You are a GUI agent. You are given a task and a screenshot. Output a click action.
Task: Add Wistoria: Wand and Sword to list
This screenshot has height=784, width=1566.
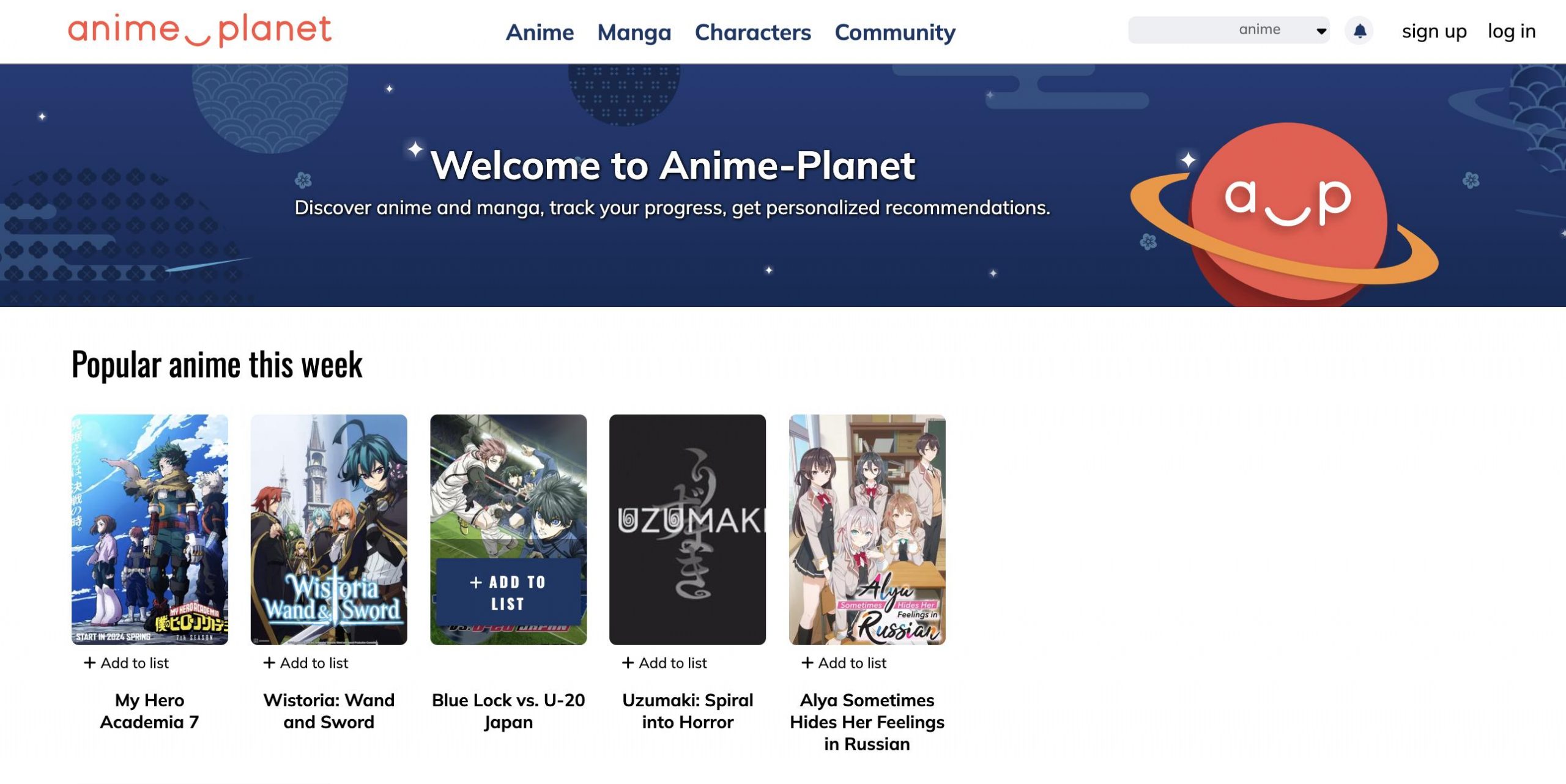click(305, 662)
